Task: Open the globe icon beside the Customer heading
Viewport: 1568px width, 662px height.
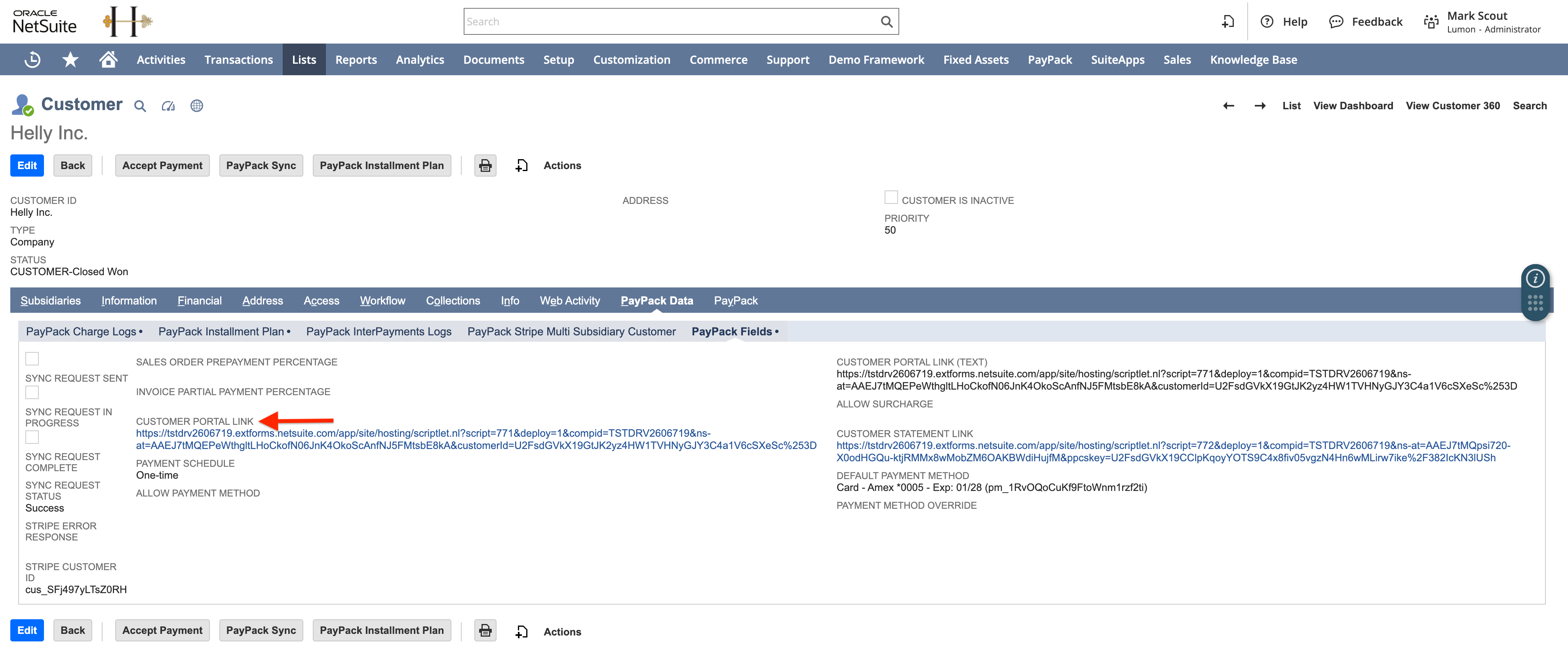Action: pyautogui.click(x=197, y=105)
